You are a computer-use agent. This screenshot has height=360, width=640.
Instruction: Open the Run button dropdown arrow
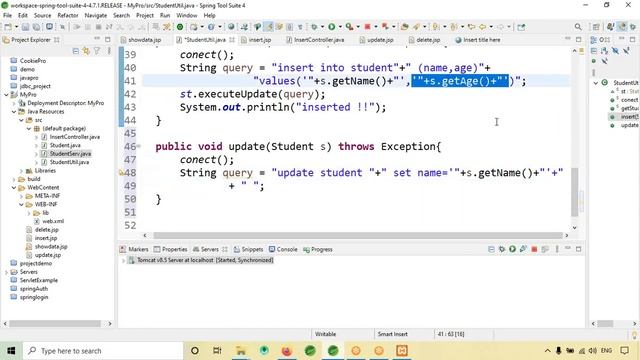point(340,27)
